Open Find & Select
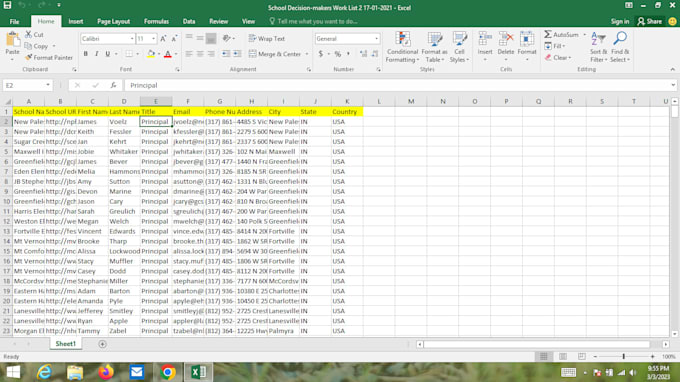 pos(620,47)
